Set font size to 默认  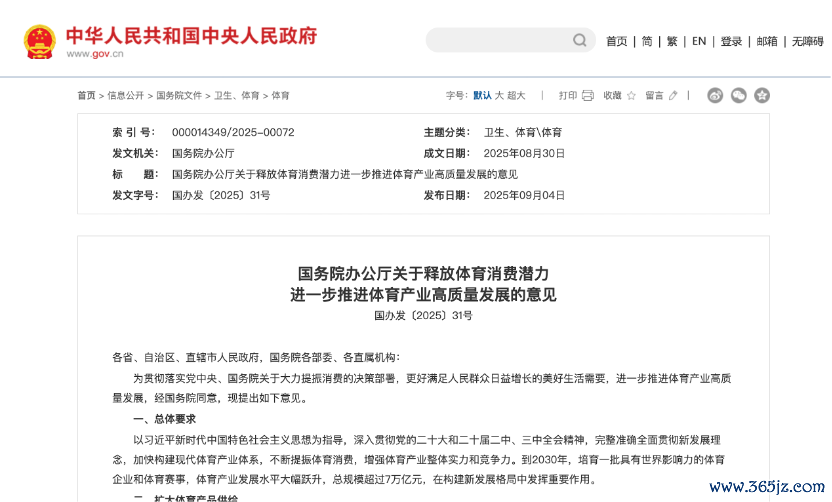[482, 95]
